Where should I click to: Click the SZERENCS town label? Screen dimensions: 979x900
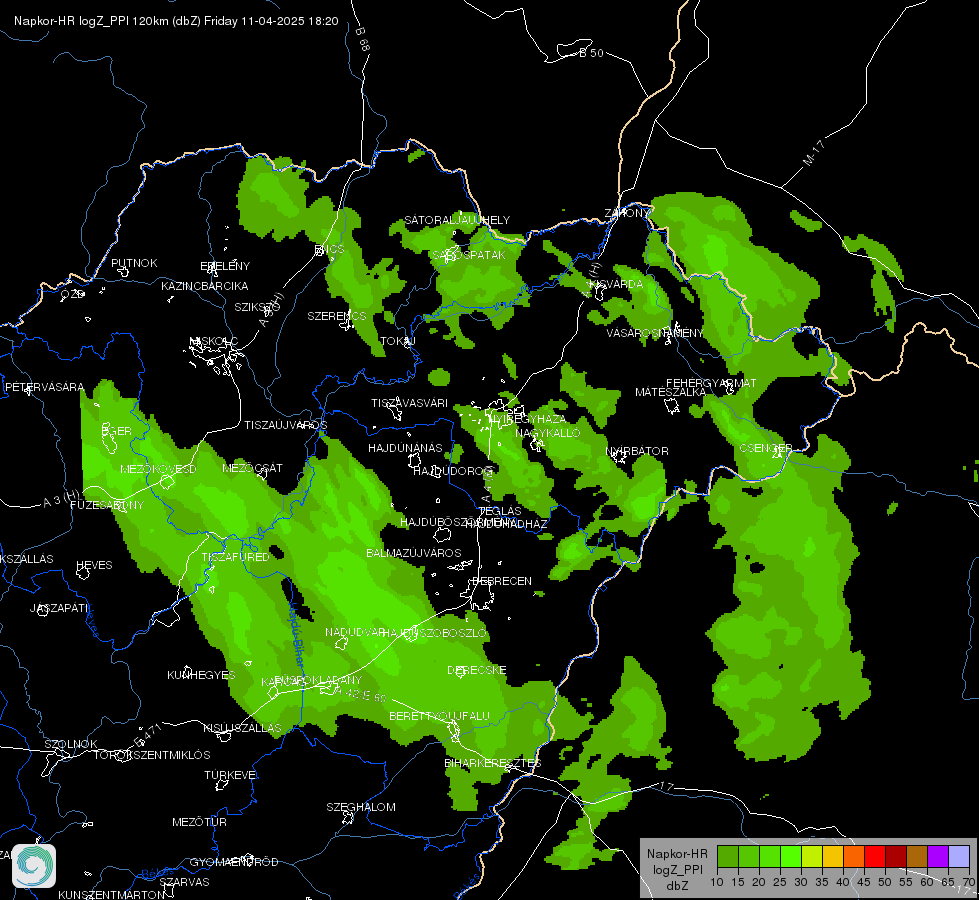click(x=337, y=316)
